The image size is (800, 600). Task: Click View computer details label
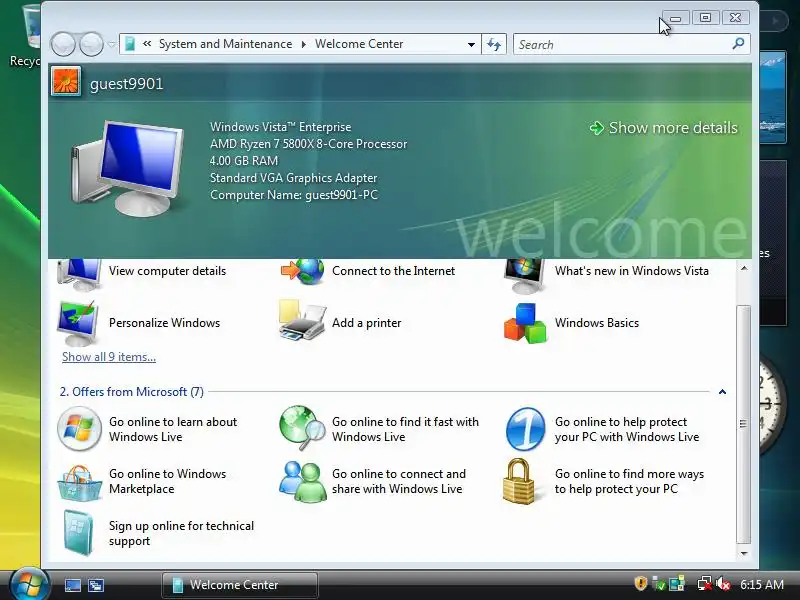(167, 271)
